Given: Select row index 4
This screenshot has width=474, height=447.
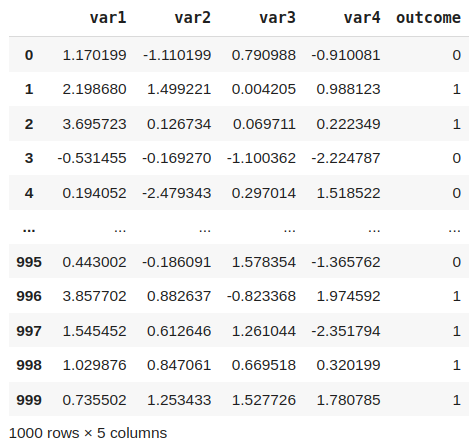Looking at the screenshot, I should click(29, 193).
